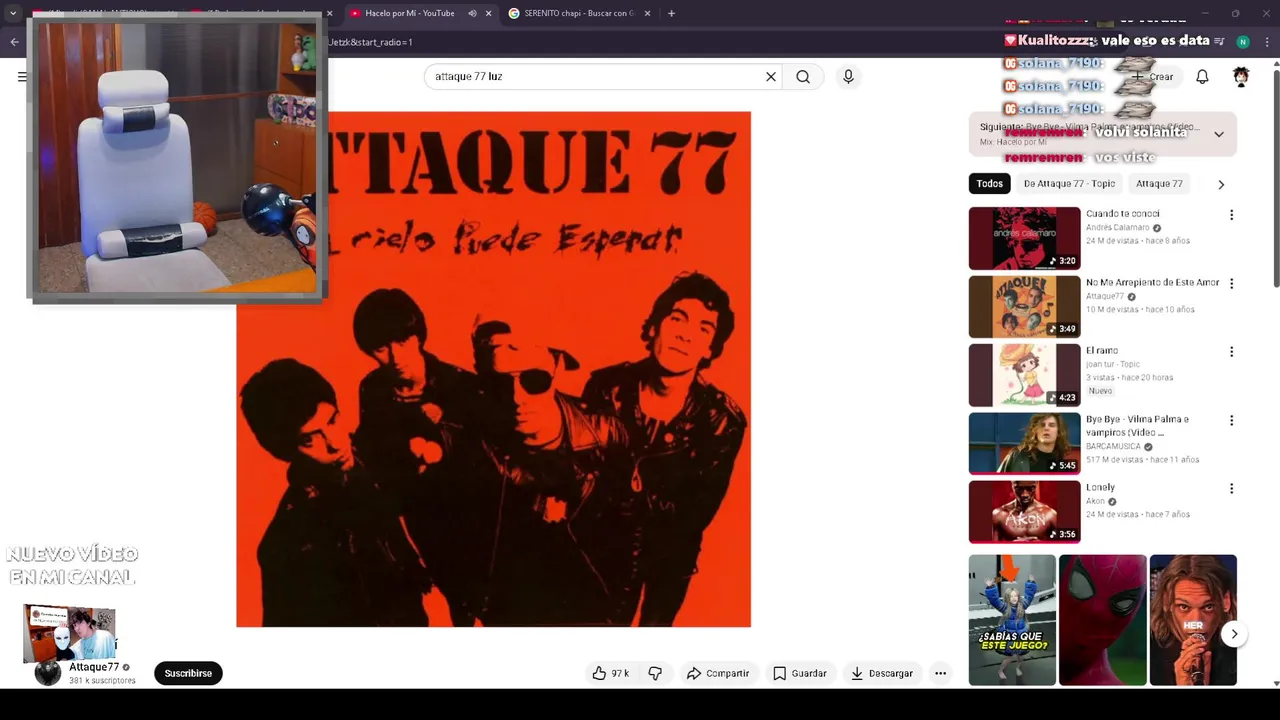Click Bye Bye - Vilma Palma e vampiros title
This screenshot has width=1280, height=720.
[1137, 426]
